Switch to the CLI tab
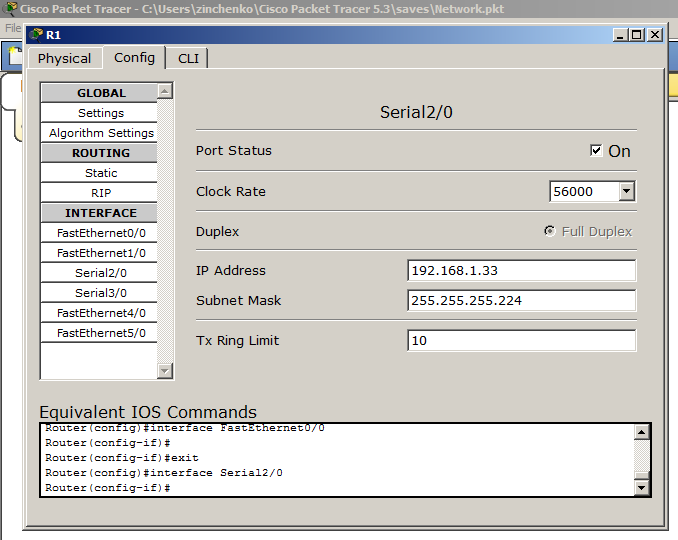 pos(188,58)
